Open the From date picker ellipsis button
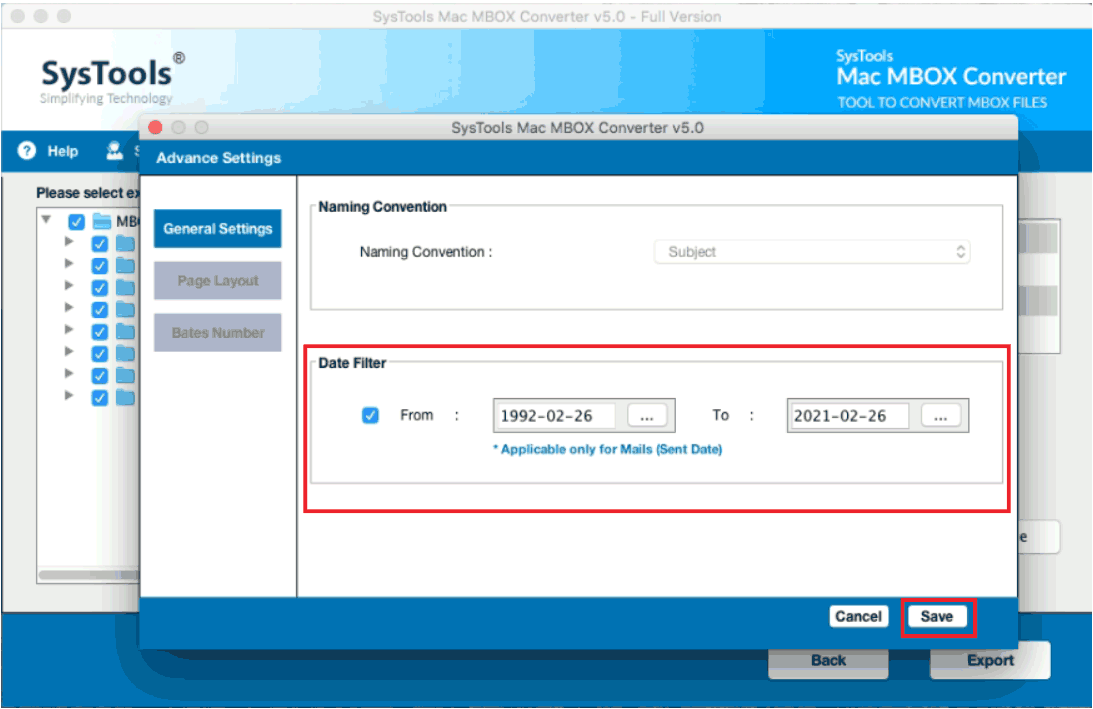Viewport: 1093px width, 709px height. pyautogui.click(x=647, y=416)
